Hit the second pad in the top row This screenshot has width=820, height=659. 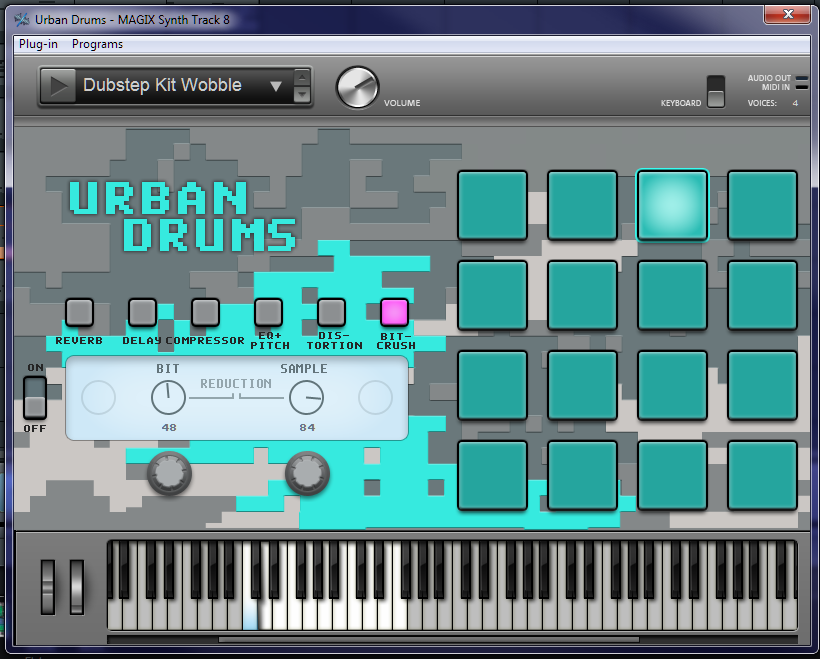pos(582,206)
